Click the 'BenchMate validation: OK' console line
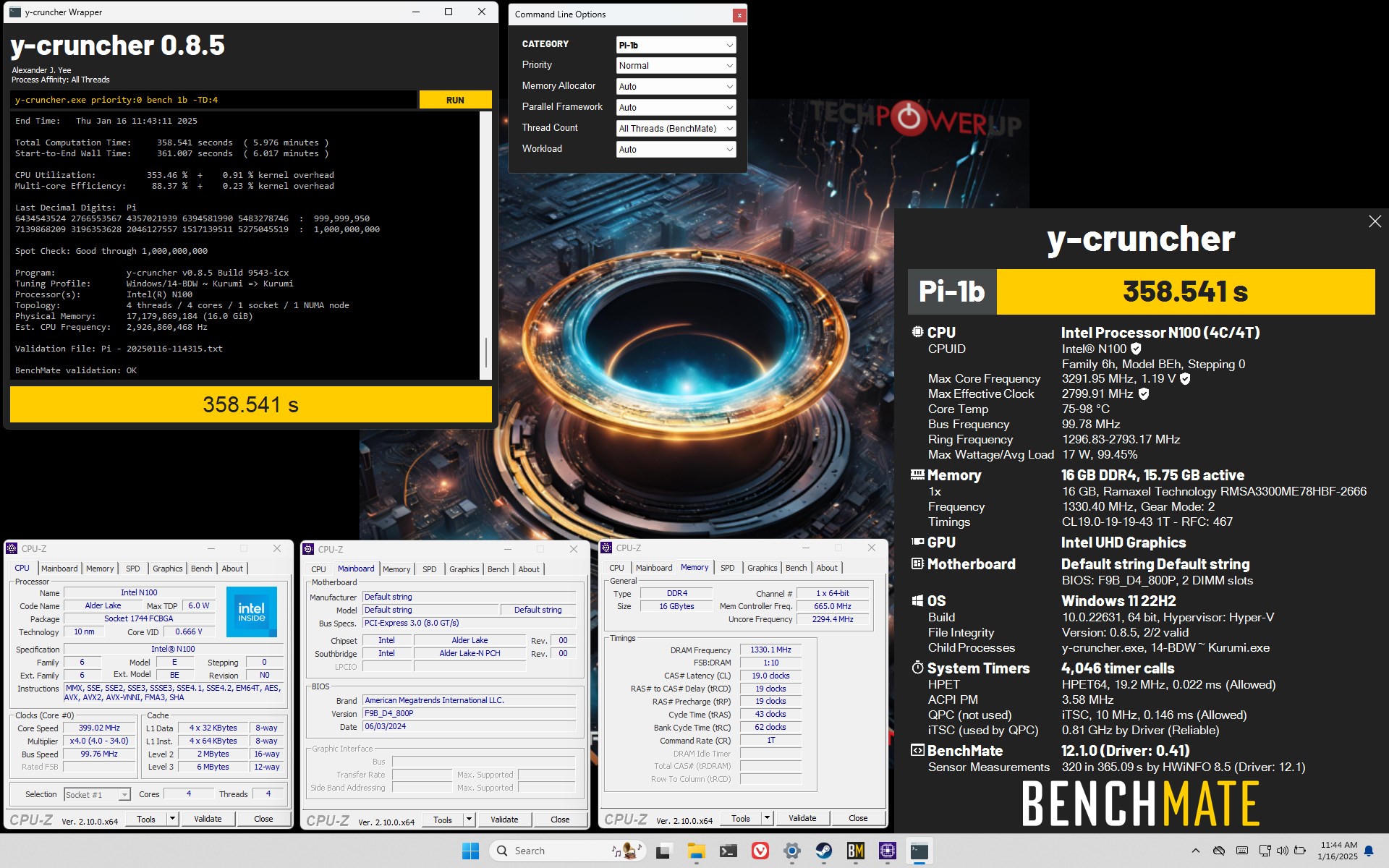Viewport: 1389px width, 868px height. pyautogui.click(x=76, y=370)
